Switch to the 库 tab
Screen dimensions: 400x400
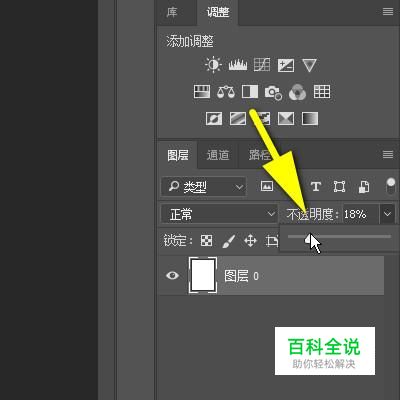(x=172, y=12)
